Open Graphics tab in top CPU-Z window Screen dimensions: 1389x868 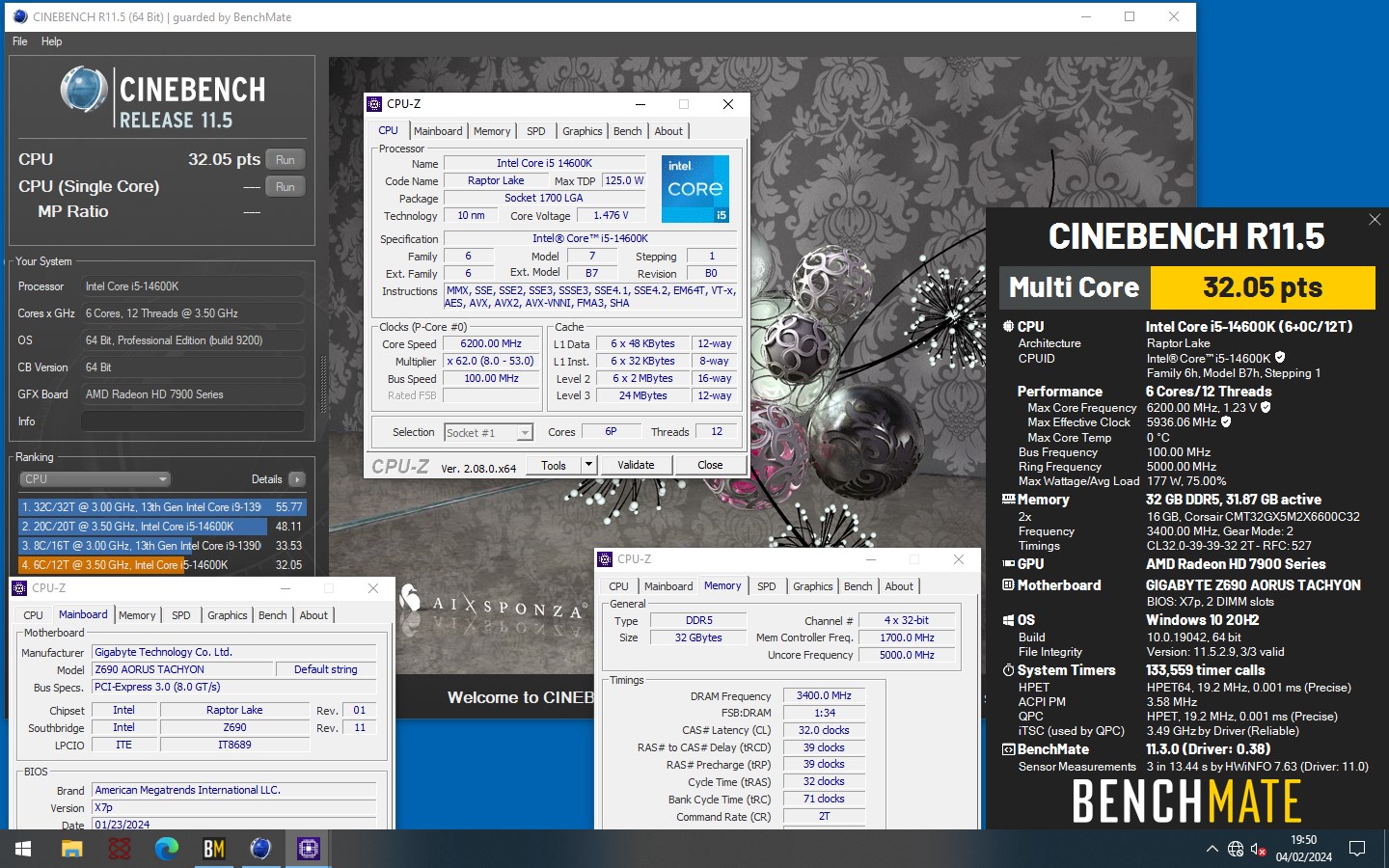click(x=583, y=131)
